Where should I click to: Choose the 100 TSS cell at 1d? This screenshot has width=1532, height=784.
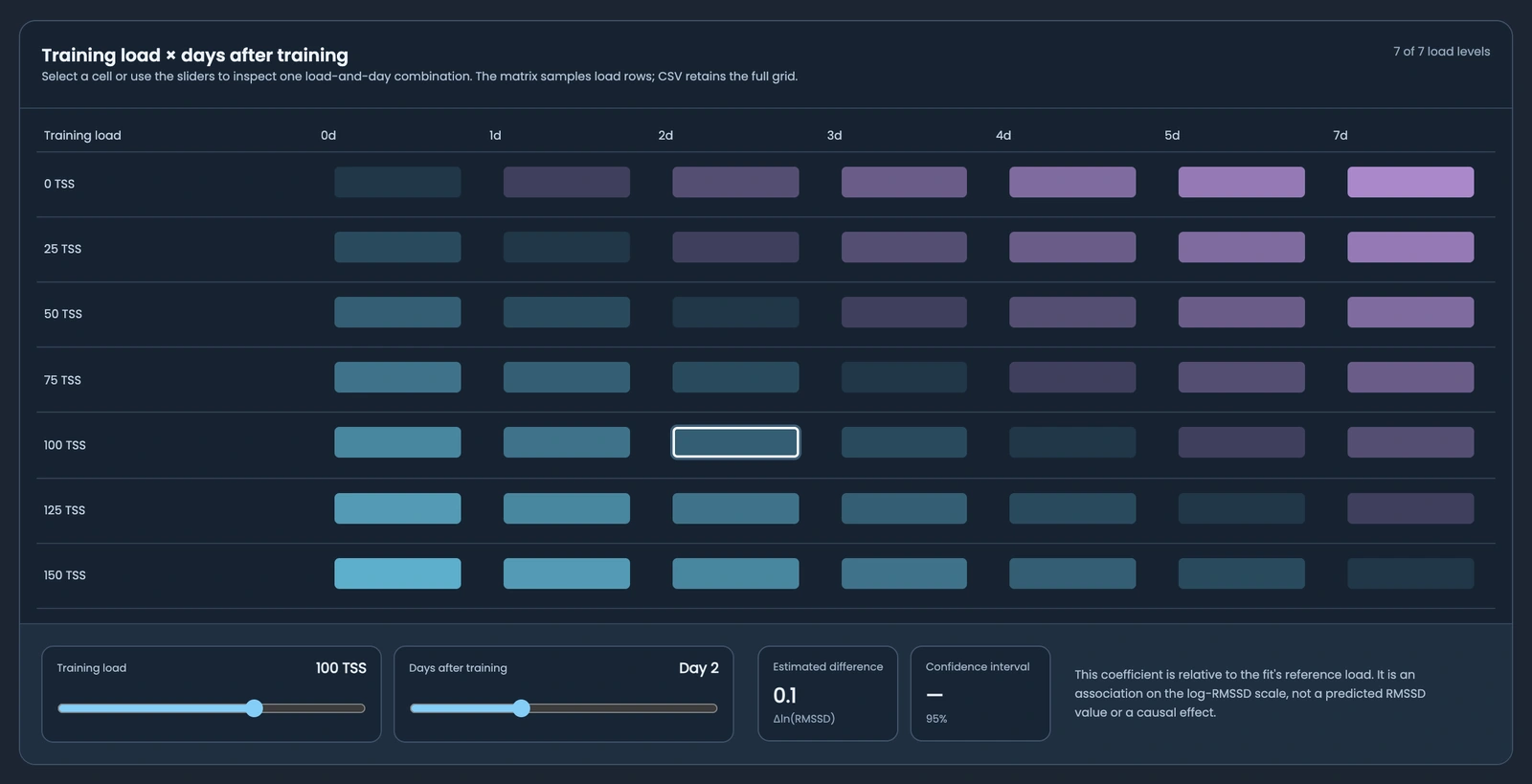(x=567, y=442)
